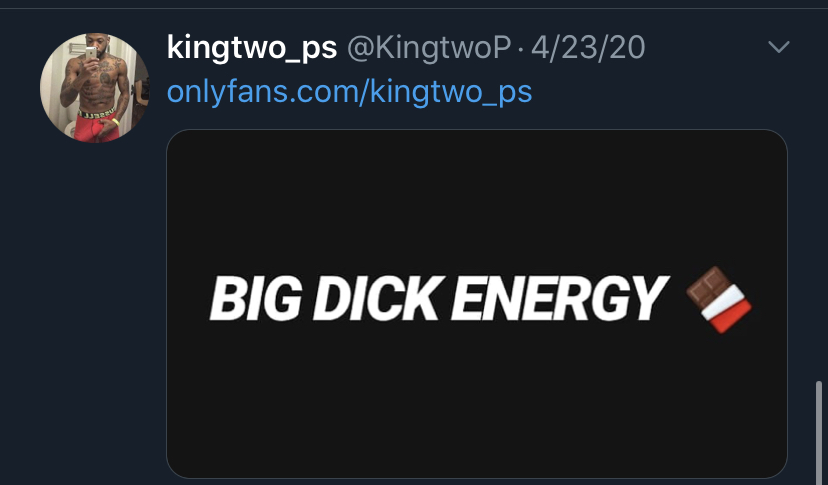The image size is (828, 485).
Task: Open the kingtwo_ps profile avatar
Action: 95,88
